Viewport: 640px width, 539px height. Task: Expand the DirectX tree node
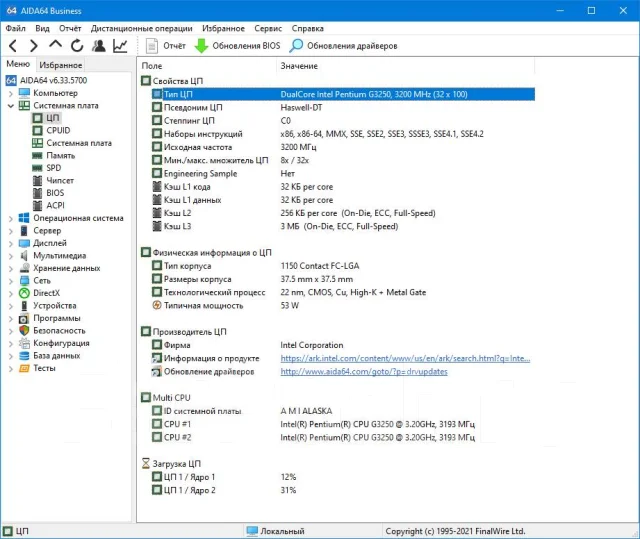[x=11, y=293]
